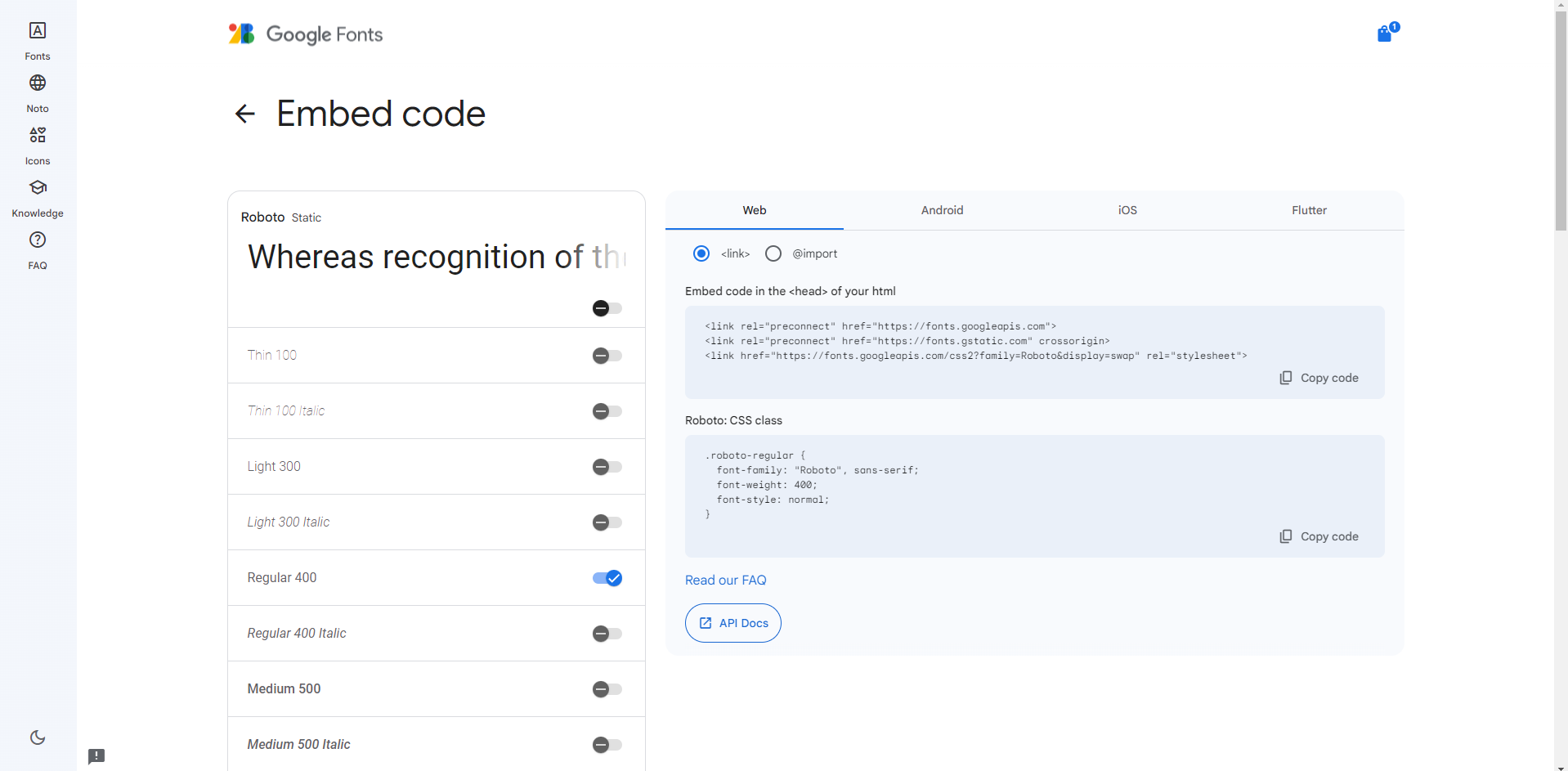Copy the Roboto CSS class code
Image resolution: width=1568 pixels, height=771 pixels.
[1319, 536]
